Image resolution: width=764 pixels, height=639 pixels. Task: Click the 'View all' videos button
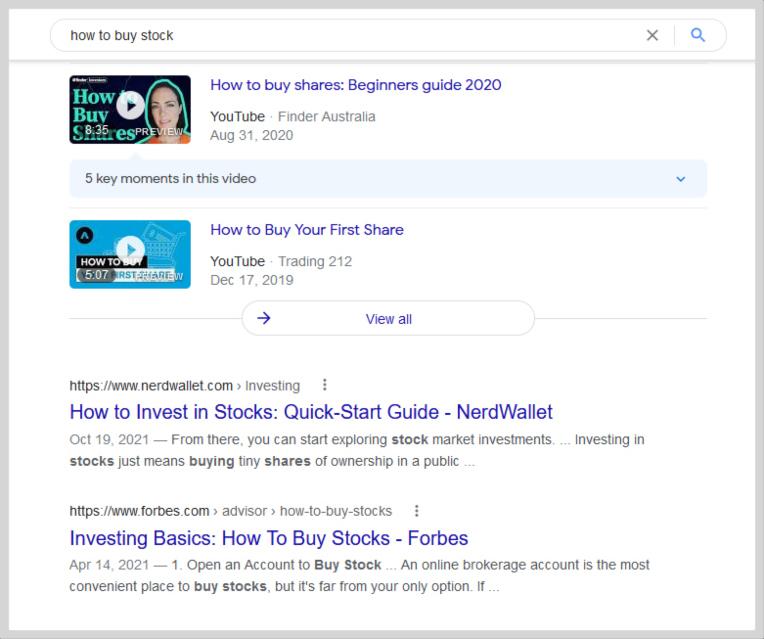388,318
